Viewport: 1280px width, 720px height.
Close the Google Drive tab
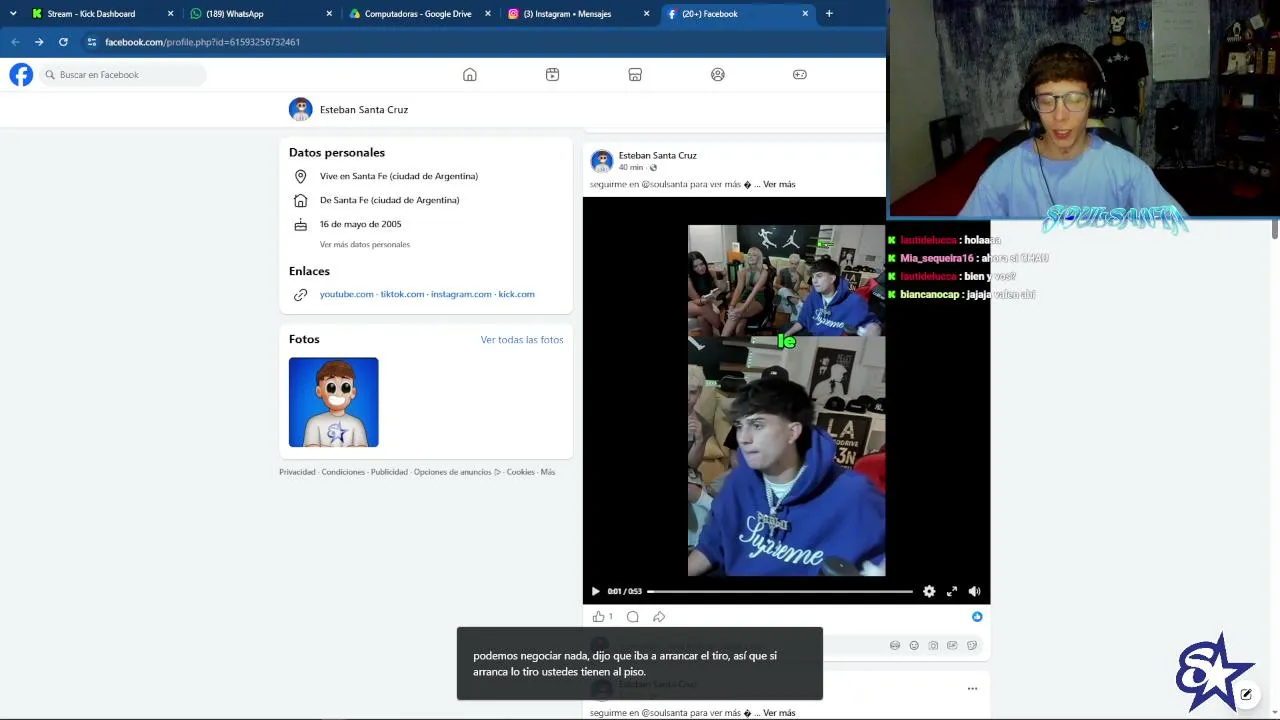point(488,14)
